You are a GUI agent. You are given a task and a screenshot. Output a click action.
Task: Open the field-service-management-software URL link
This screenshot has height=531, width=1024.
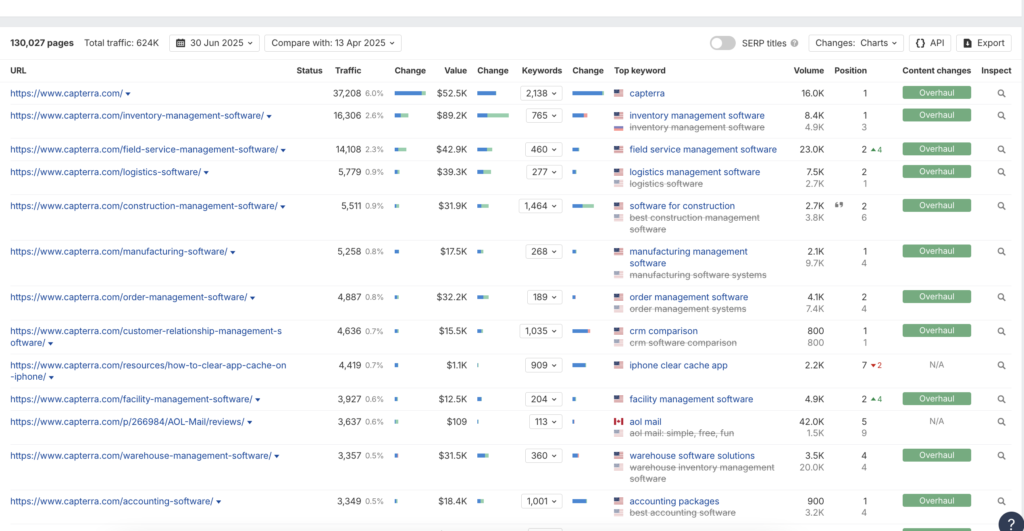[x=144, y=150]
